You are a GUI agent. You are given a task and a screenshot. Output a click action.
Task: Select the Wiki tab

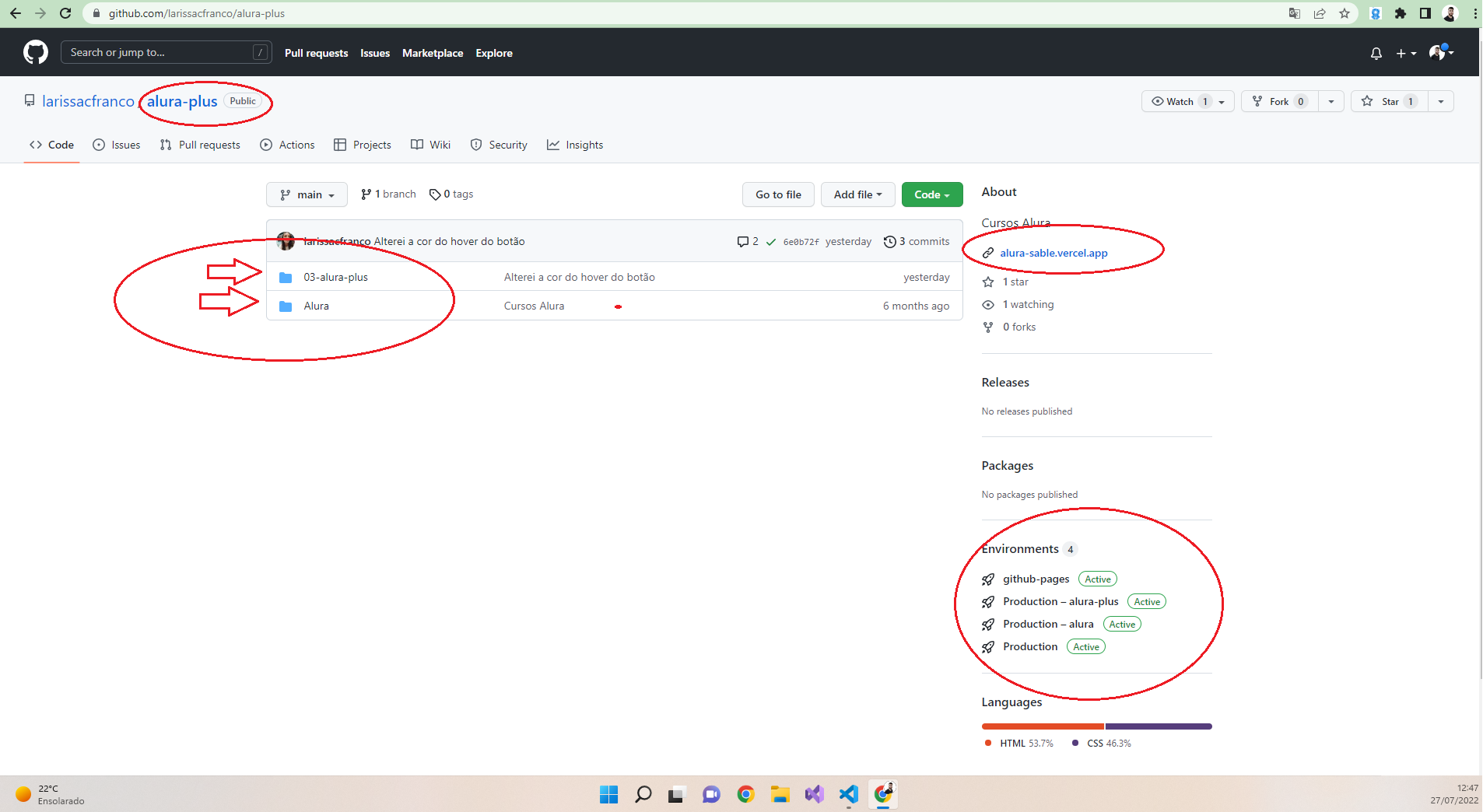point(431,145)
